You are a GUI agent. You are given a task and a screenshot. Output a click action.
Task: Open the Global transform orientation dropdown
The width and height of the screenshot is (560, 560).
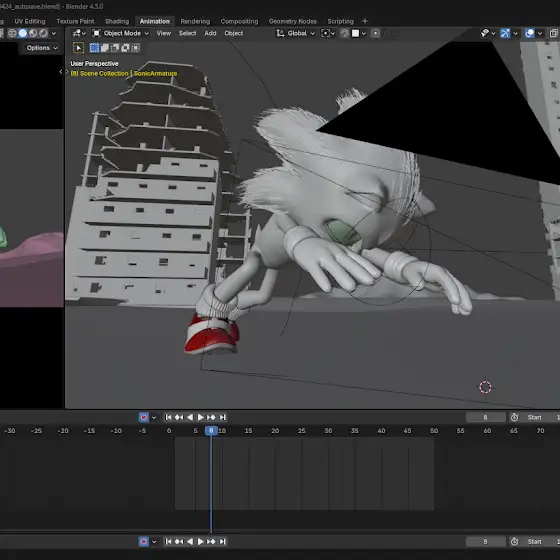click(x=296, y=33)
